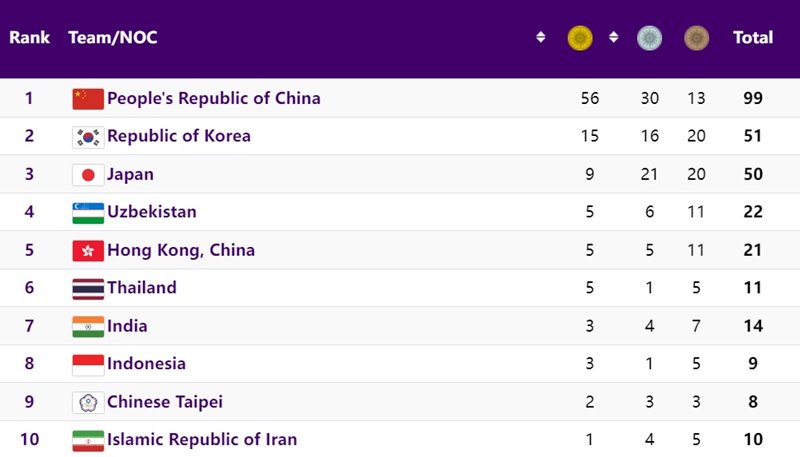Viewport: 800px width, 457px height.
Task: Sort table by Total column header
Action: (x=753, y=38)
